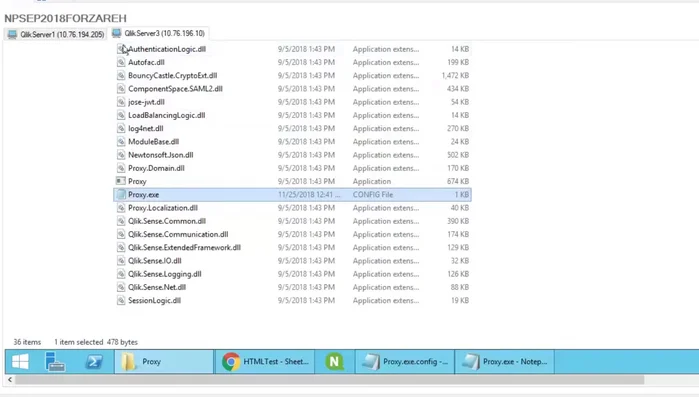
Task: Select the Proxy.Domain.dll file name
Action: click(156, 168)
